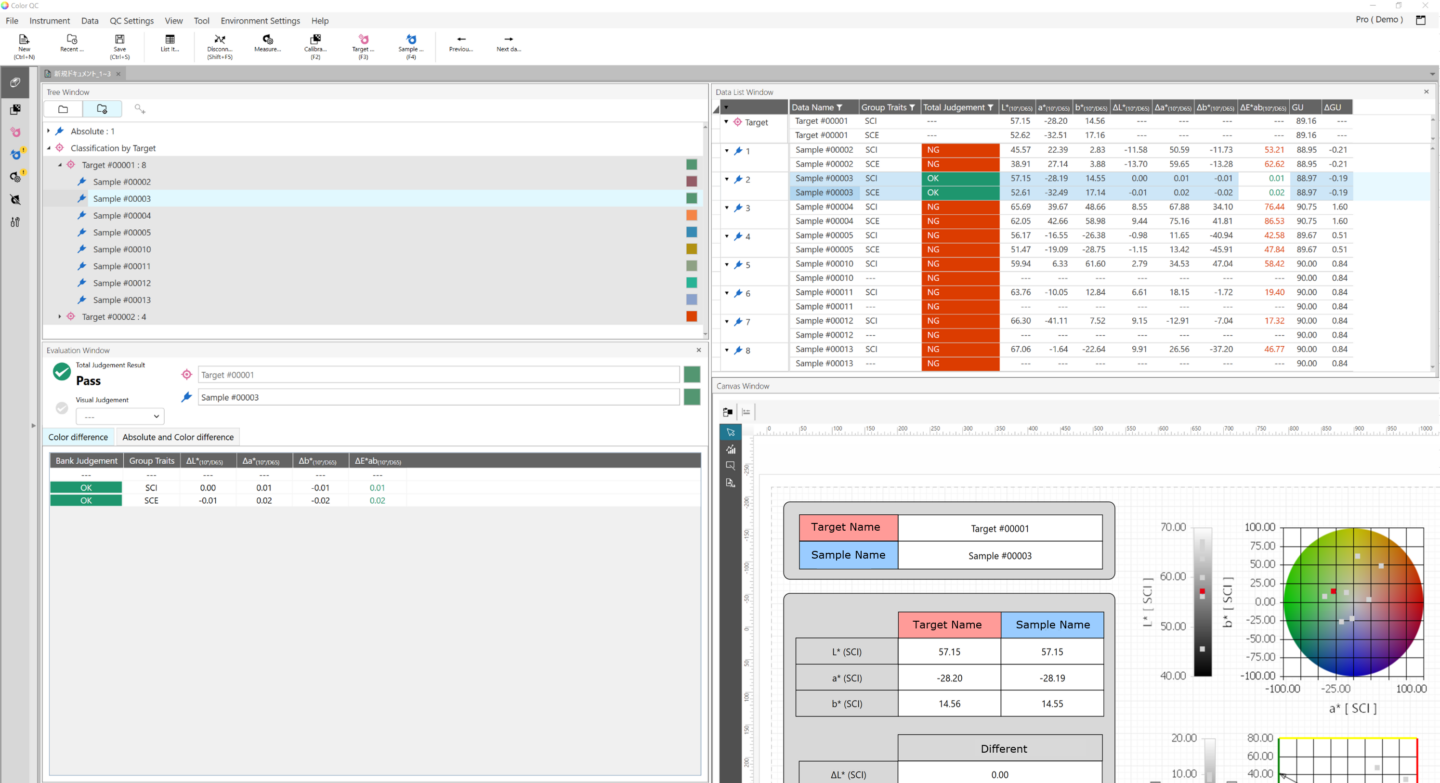Switch to the Absolute and Color difference tab
This screenshot has height=783, width=1440.
click(x=177, y=436)
